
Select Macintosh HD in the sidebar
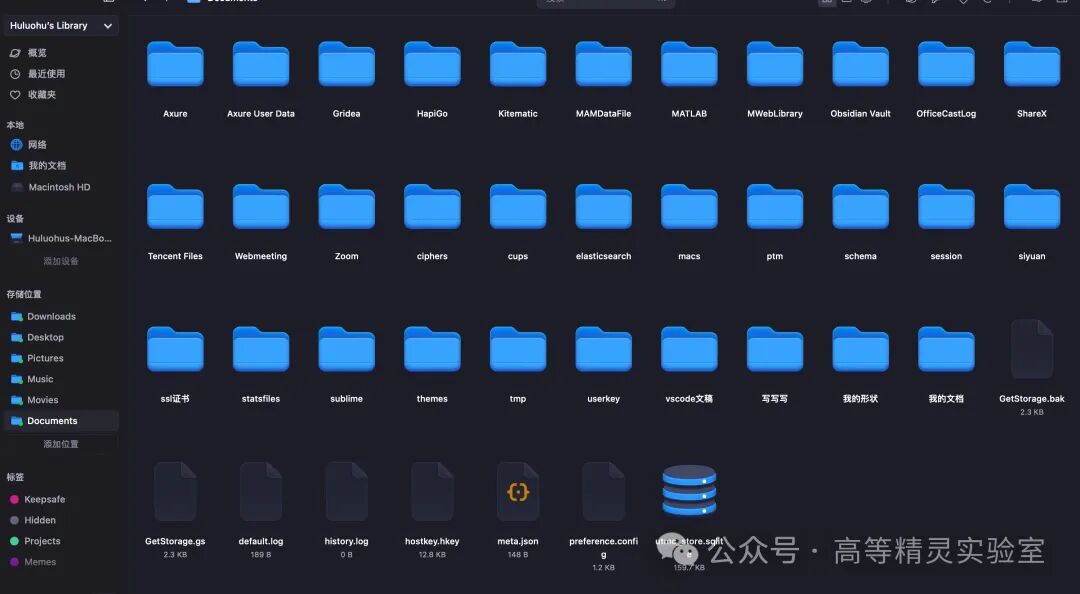click(51, 187)
